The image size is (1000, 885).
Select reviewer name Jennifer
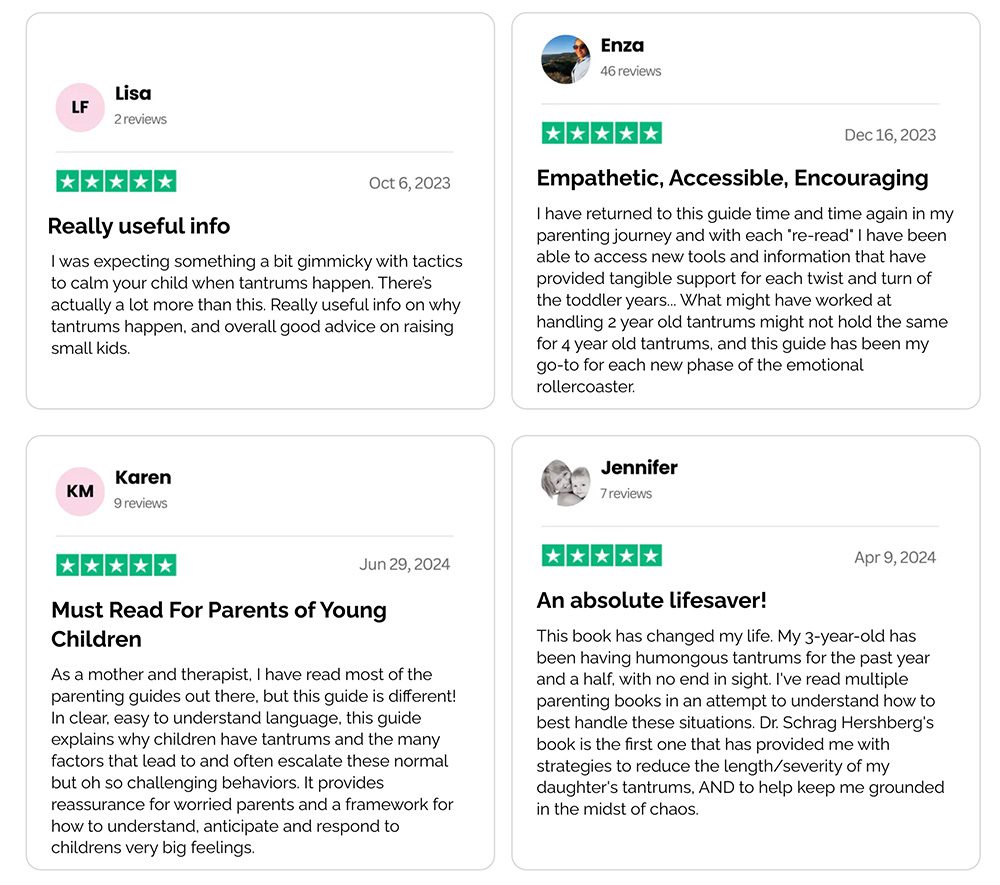(639, 468)
